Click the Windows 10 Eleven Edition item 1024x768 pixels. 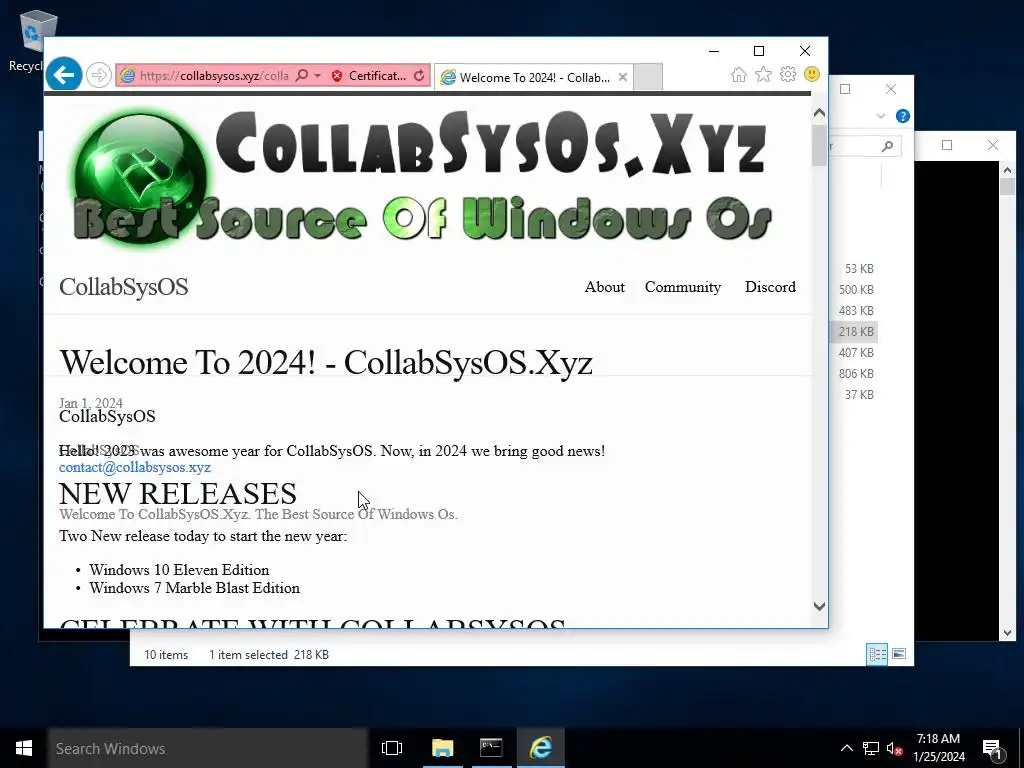[179, 569]
